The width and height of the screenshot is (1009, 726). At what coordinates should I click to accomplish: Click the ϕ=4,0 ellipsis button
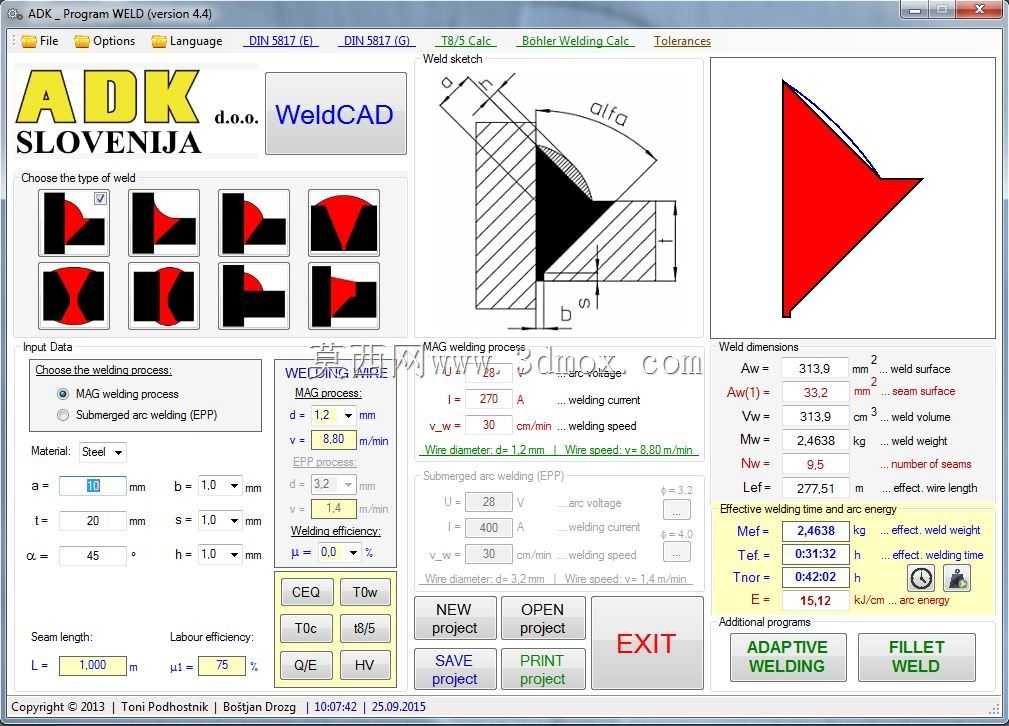676,553
